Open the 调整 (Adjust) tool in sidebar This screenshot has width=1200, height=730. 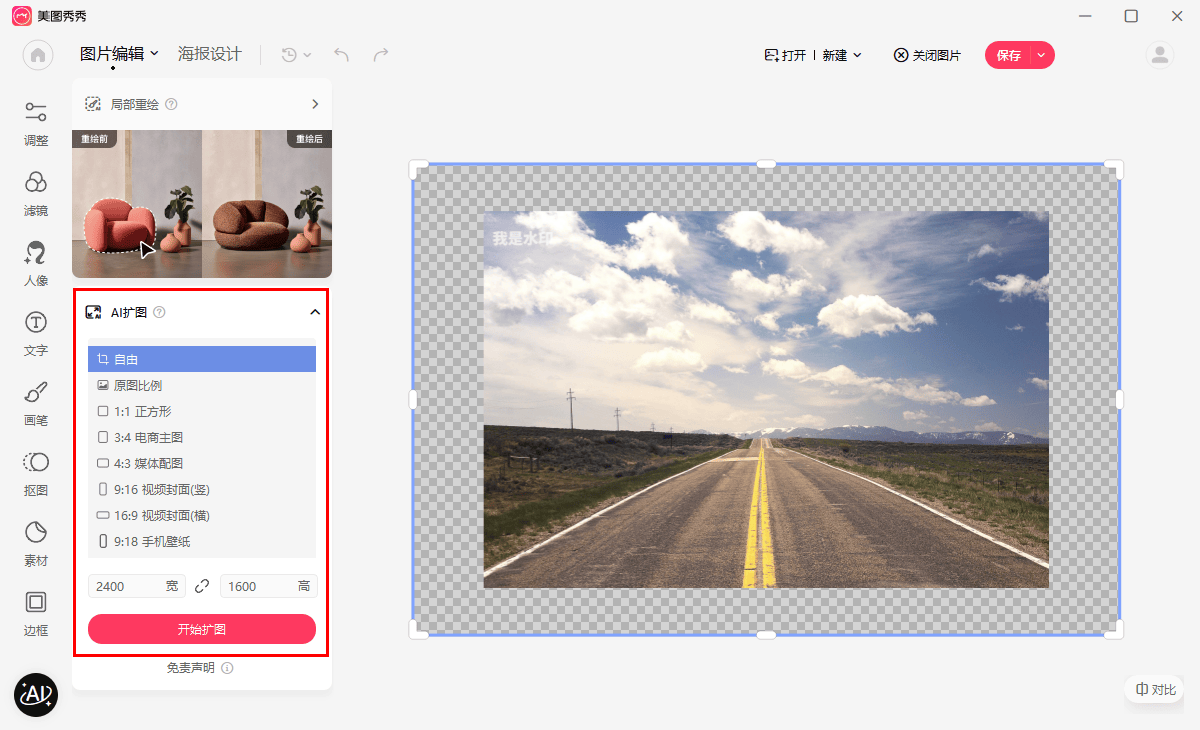click(36, 122)
